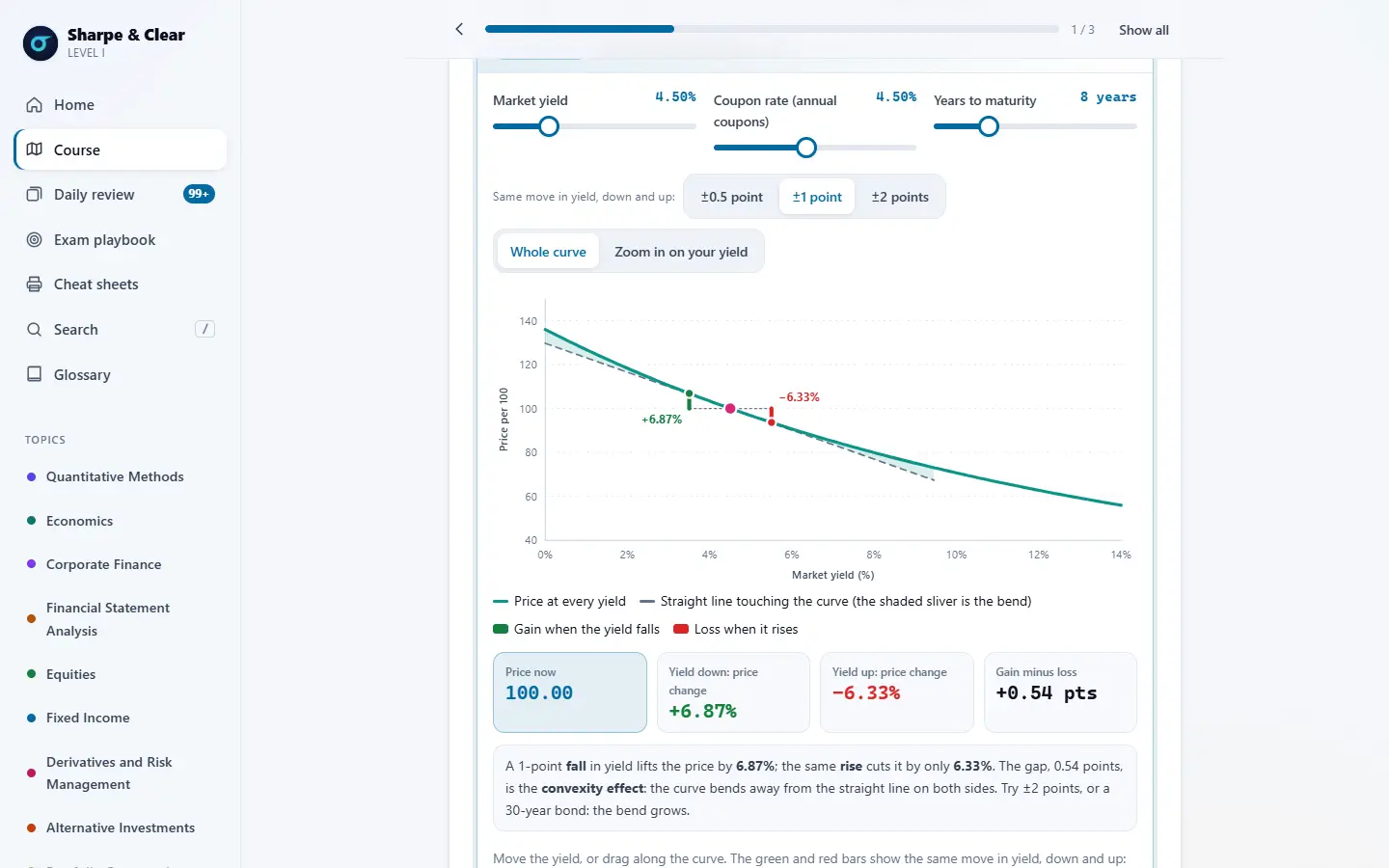This screenshot has height=868, width=1389.
Task: Open the Fixed Income topic
Action: [88, 718]
